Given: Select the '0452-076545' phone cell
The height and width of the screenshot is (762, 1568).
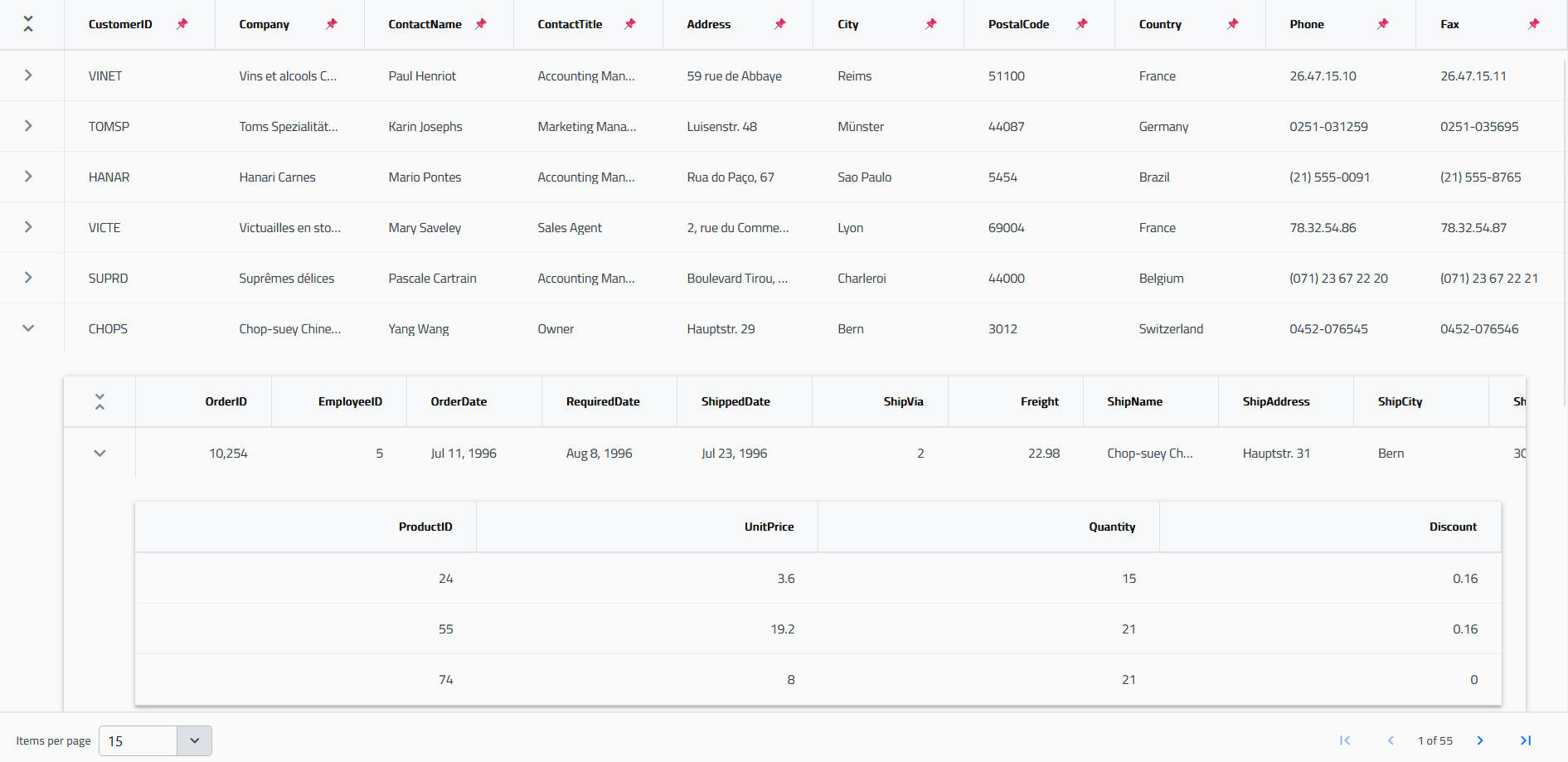Looking at the screenshot, I should pyautogui.click(x=1341, y=328).
